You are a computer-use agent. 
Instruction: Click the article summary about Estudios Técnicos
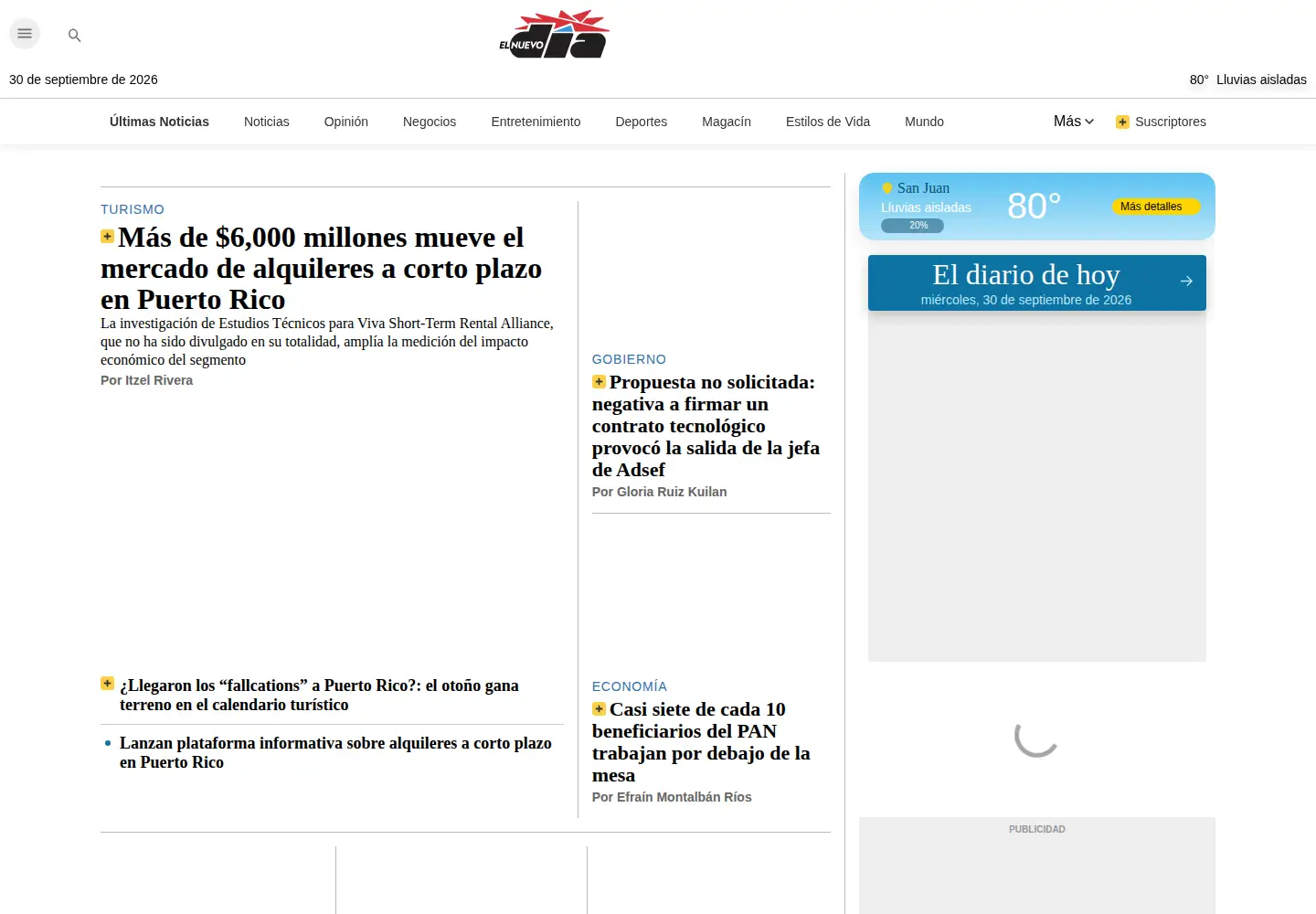(327, 342)
